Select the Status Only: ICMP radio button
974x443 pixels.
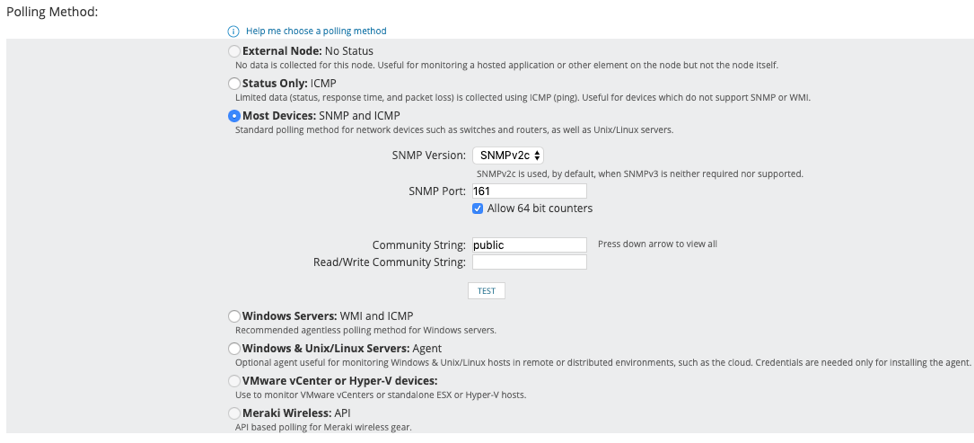(x=234, y=83)
